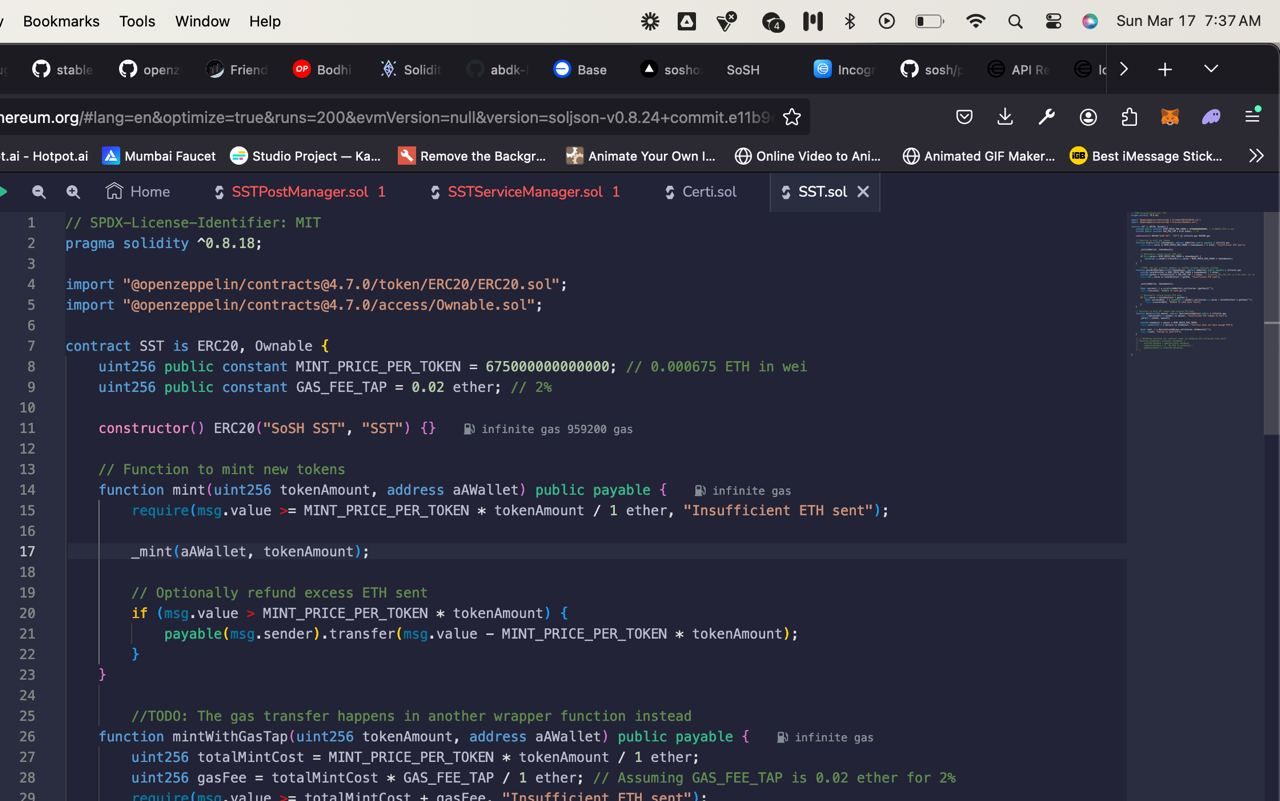Open Spotlight search in menu bar
This screenshot has width=1280, height=801.
coord(1015,21)
